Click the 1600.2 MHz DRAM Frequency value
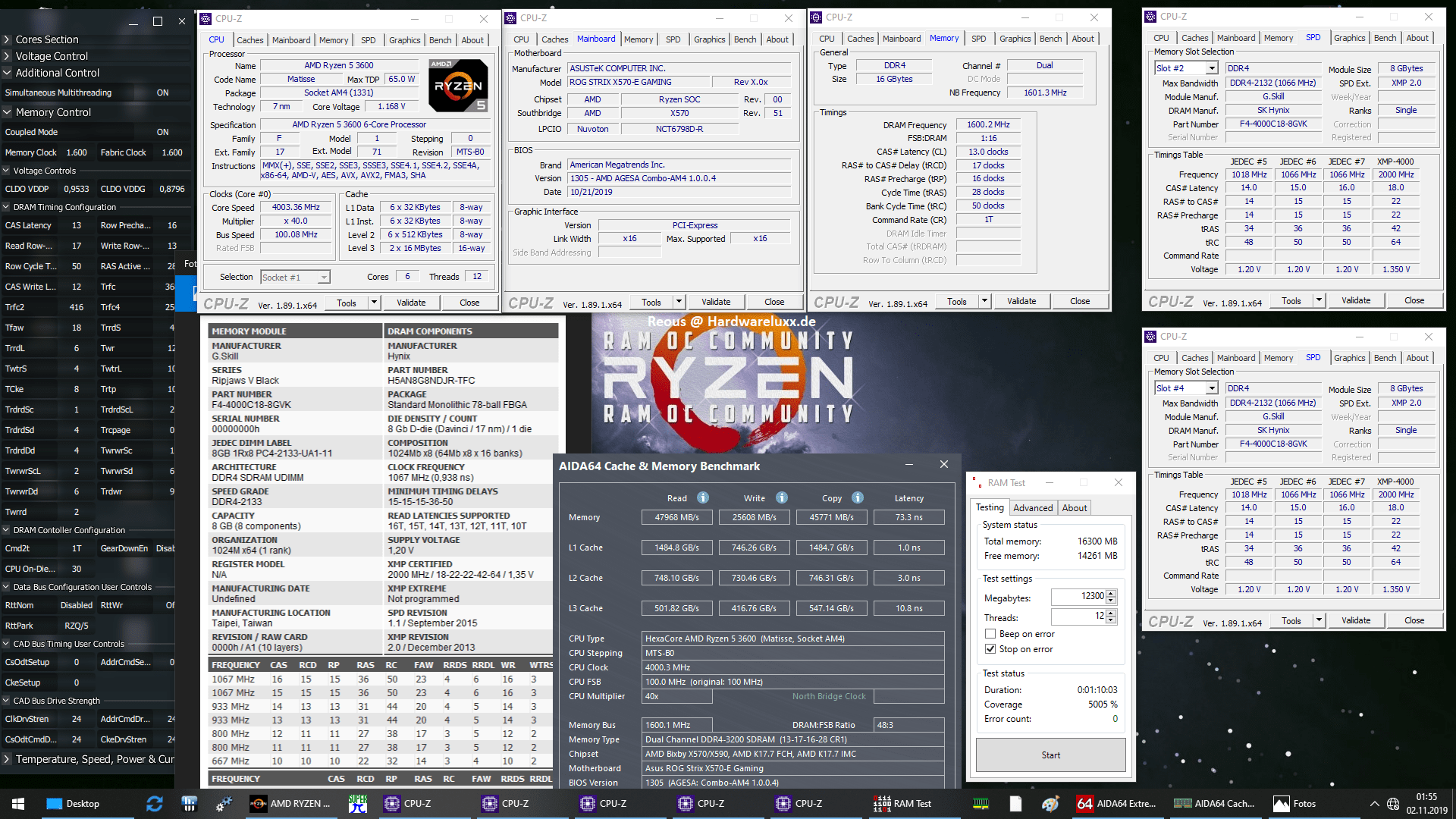Screen dimensions: 1456x819 (x=988, y=125)
